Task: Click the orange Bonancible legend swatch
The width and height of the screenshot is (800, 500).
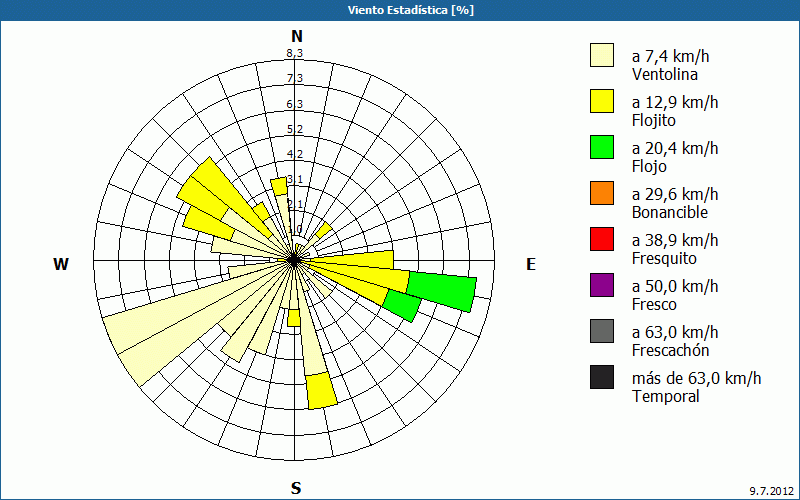Action: (602, 193)
